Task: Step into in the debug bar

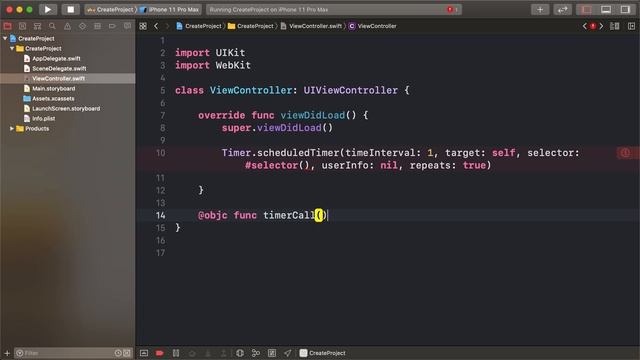Action: (x=208, y=353)
